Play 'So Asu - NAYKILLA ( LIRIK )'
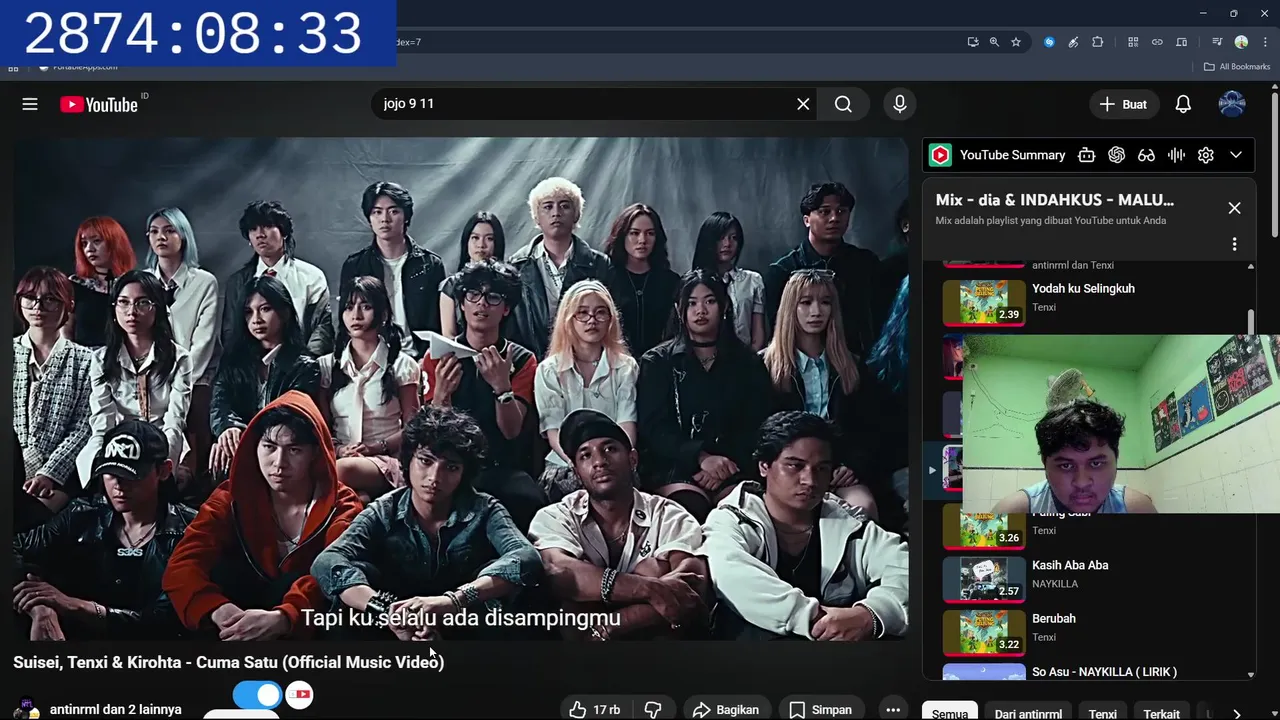This screenshot has height=720, width=1280. 1104,671
